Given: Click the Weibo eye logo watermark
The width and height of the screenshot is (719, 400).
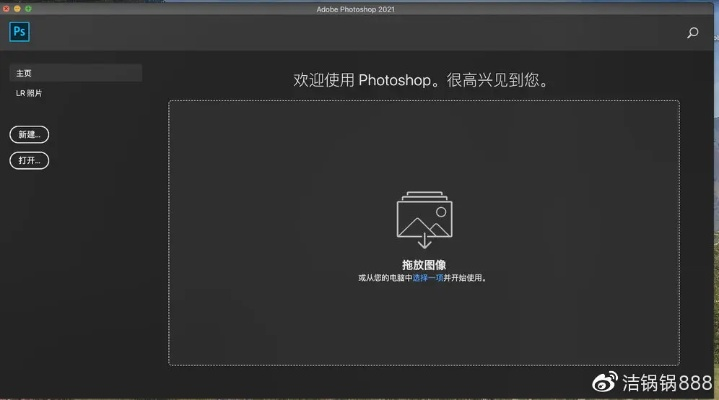Looking at the screenshot, I should coord(607,382).
